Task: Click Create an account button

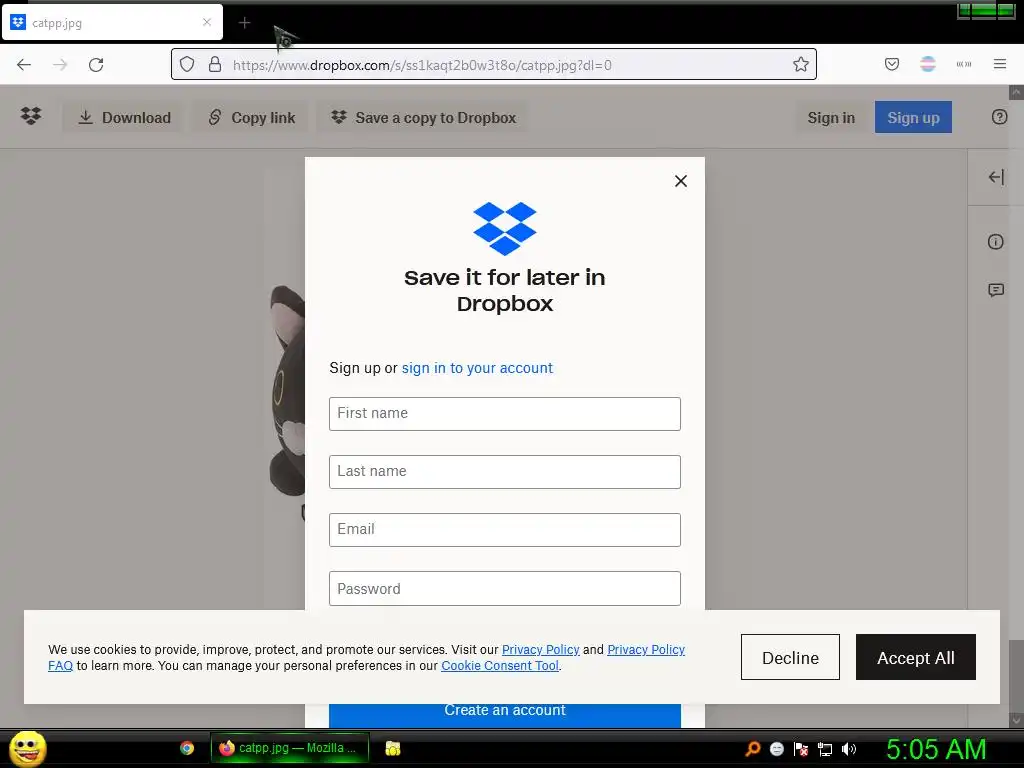Action: click(505, 714)
